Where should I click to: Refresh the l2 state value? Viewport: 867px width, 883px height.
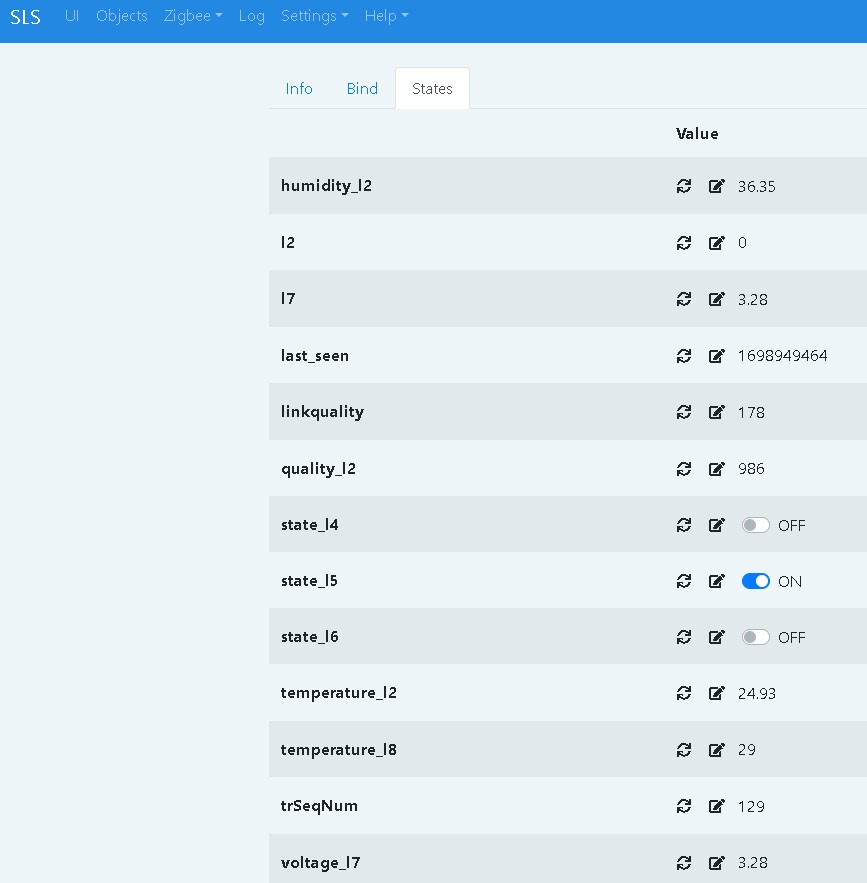(x=683, y=243)
